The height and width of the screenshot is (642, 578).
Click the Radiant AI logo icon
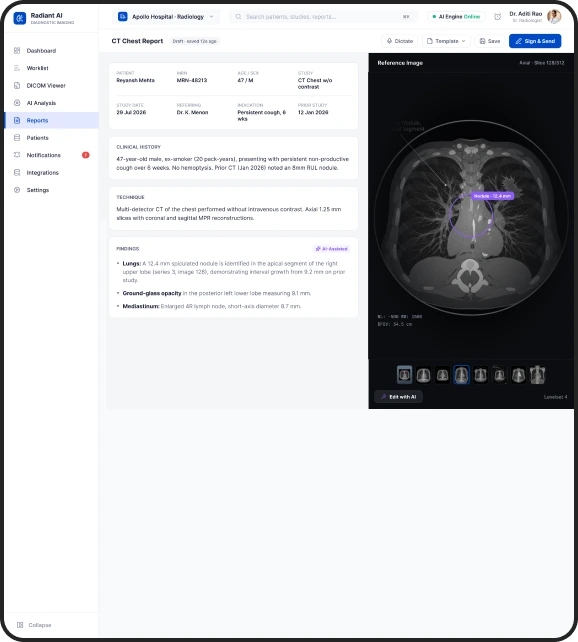(20, 18)
